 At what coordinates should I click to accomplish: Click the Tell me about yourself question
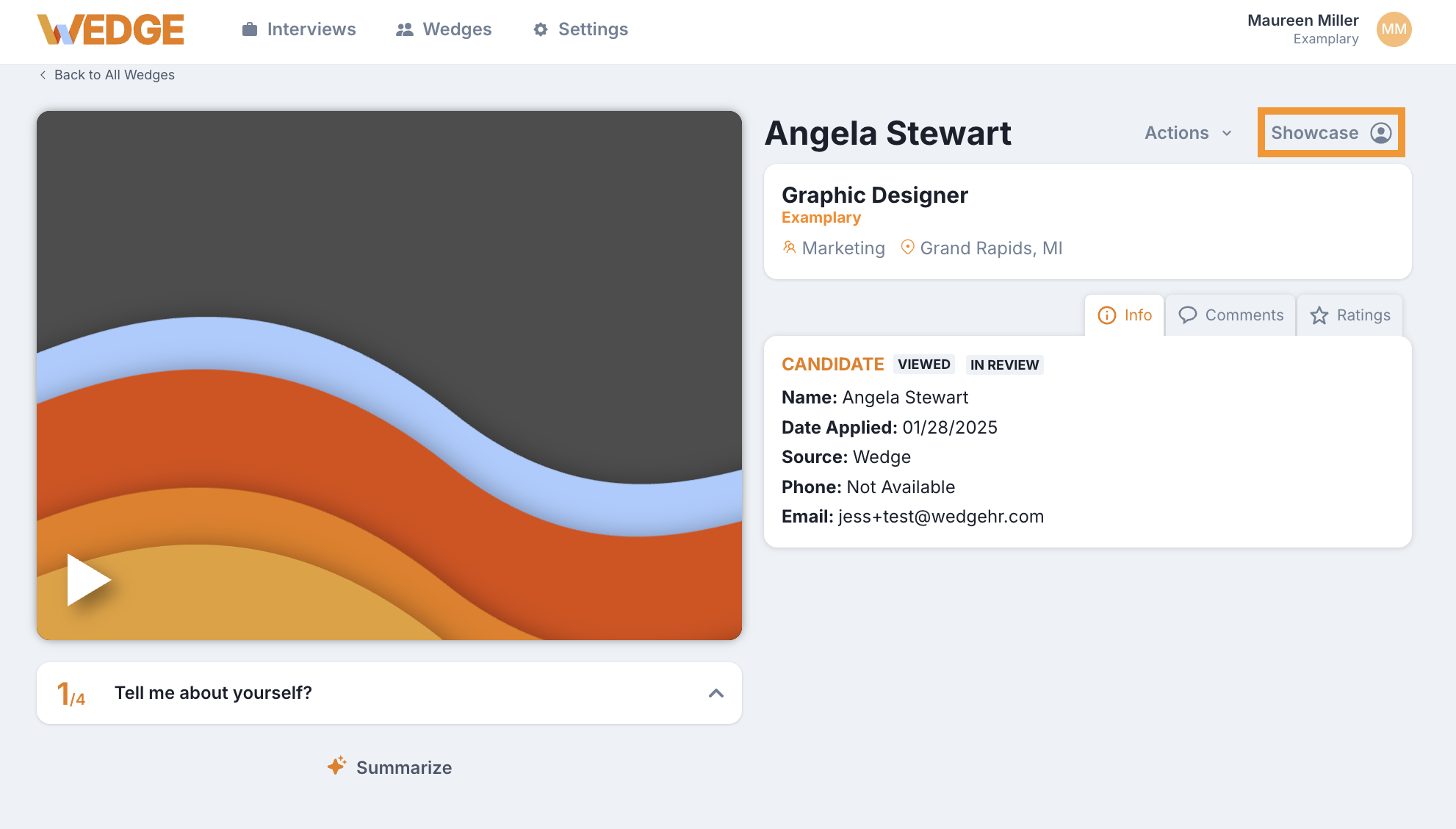click(x=213, y=693)
